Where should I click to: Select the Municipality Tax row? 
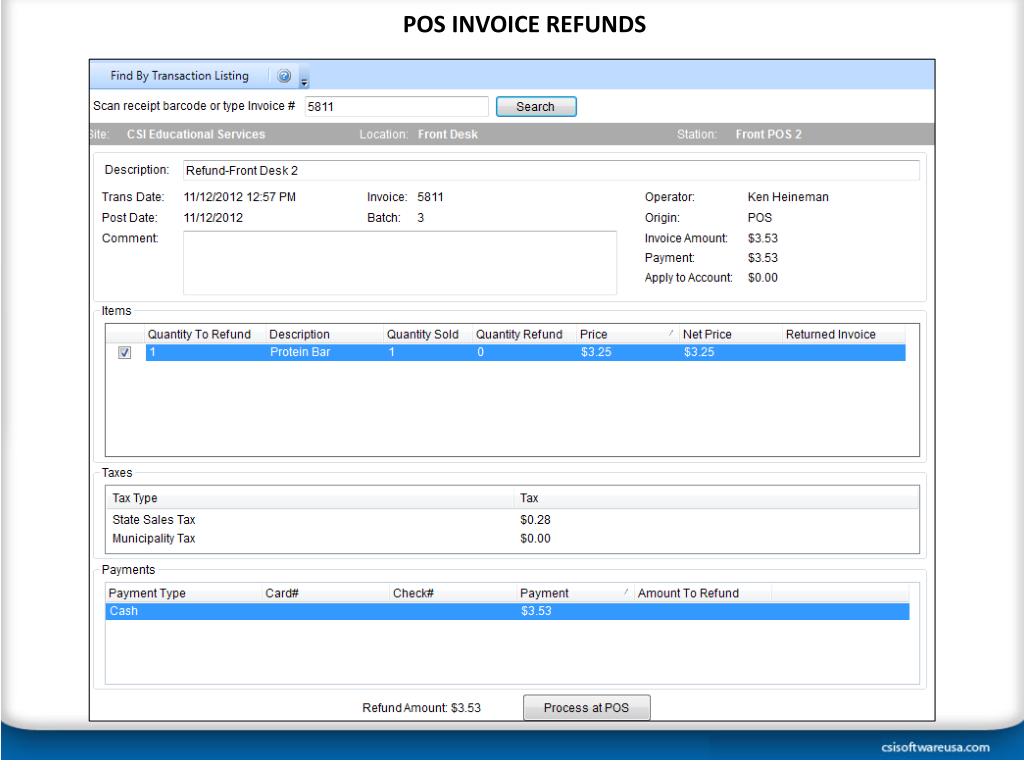click(512, 539)
